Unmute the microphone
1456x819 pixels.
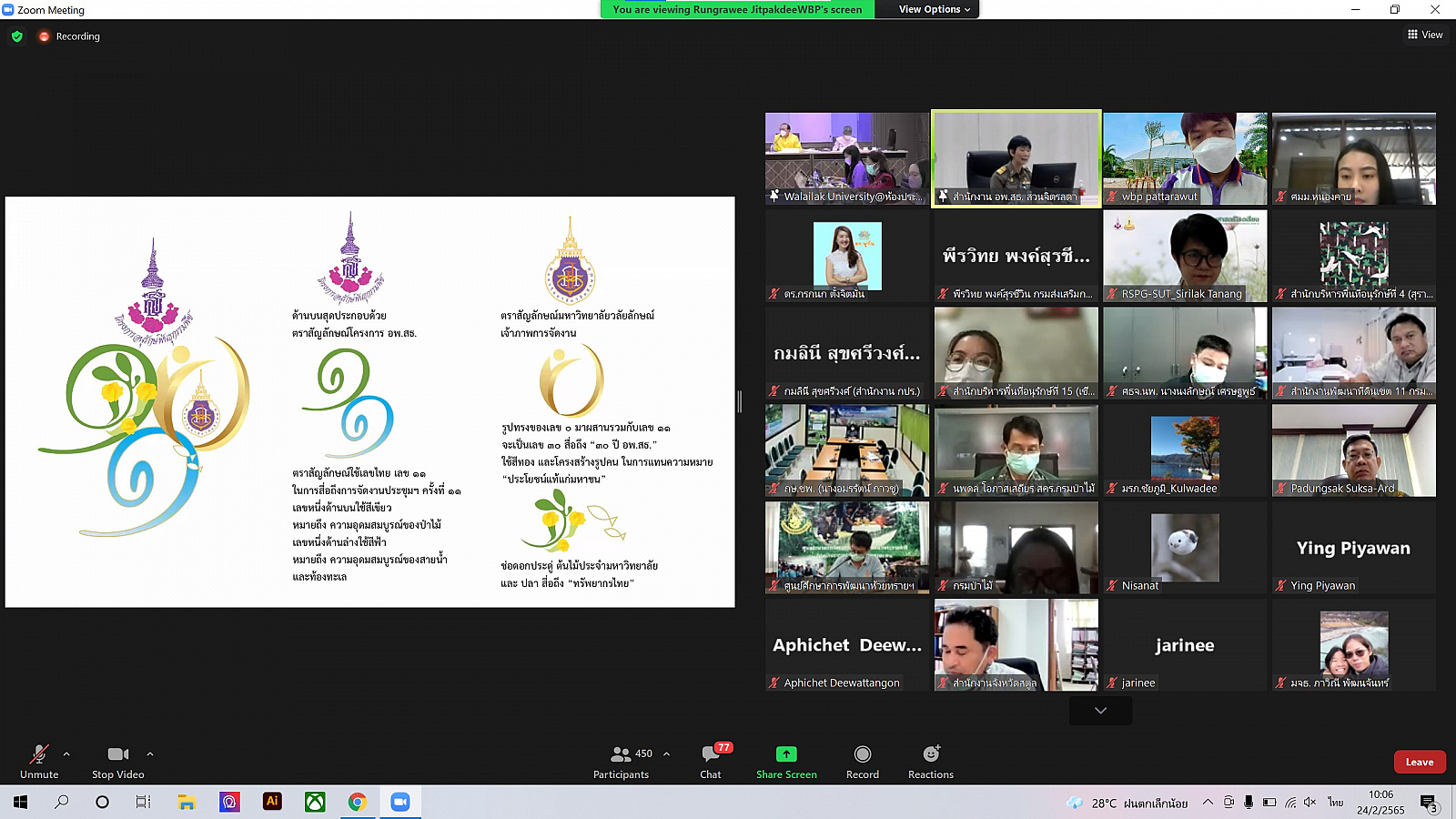[39, 754]
